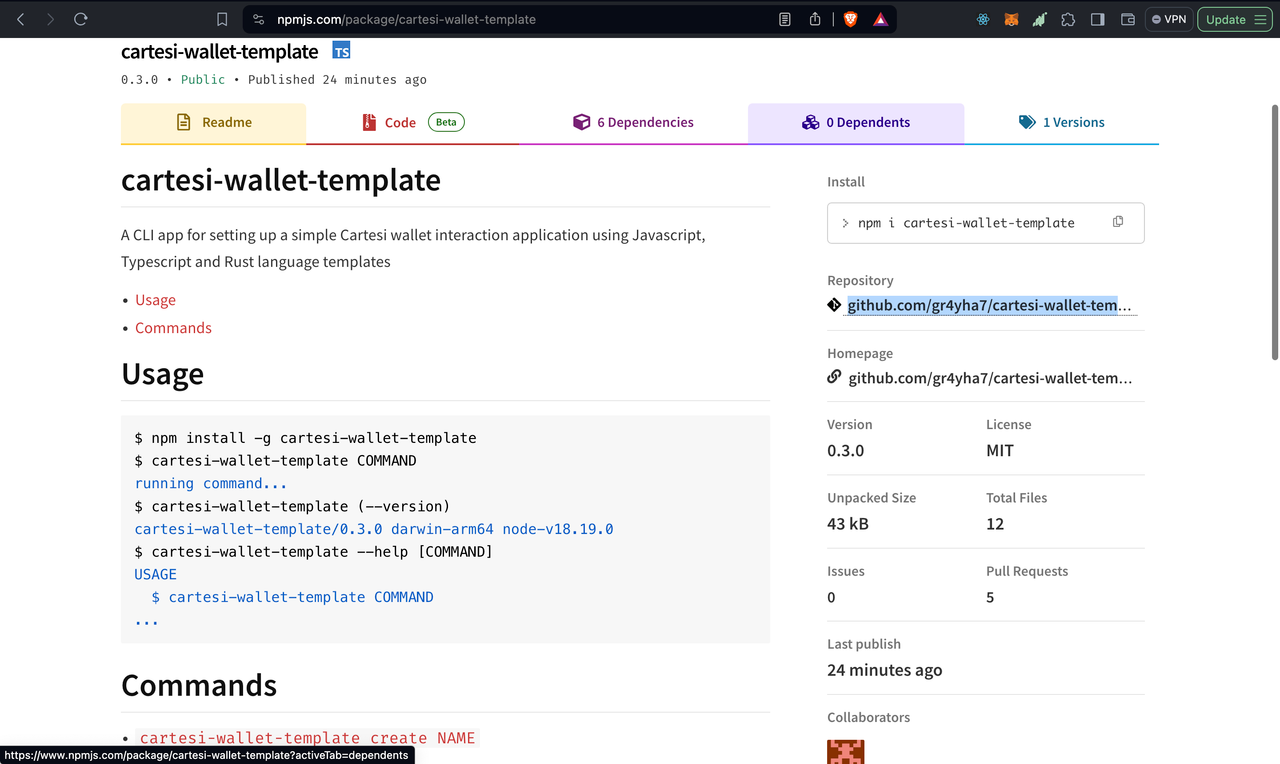The image size is (1280, 764).
Task: Bookmark this page with the bookmark icon
Action: 222,19
